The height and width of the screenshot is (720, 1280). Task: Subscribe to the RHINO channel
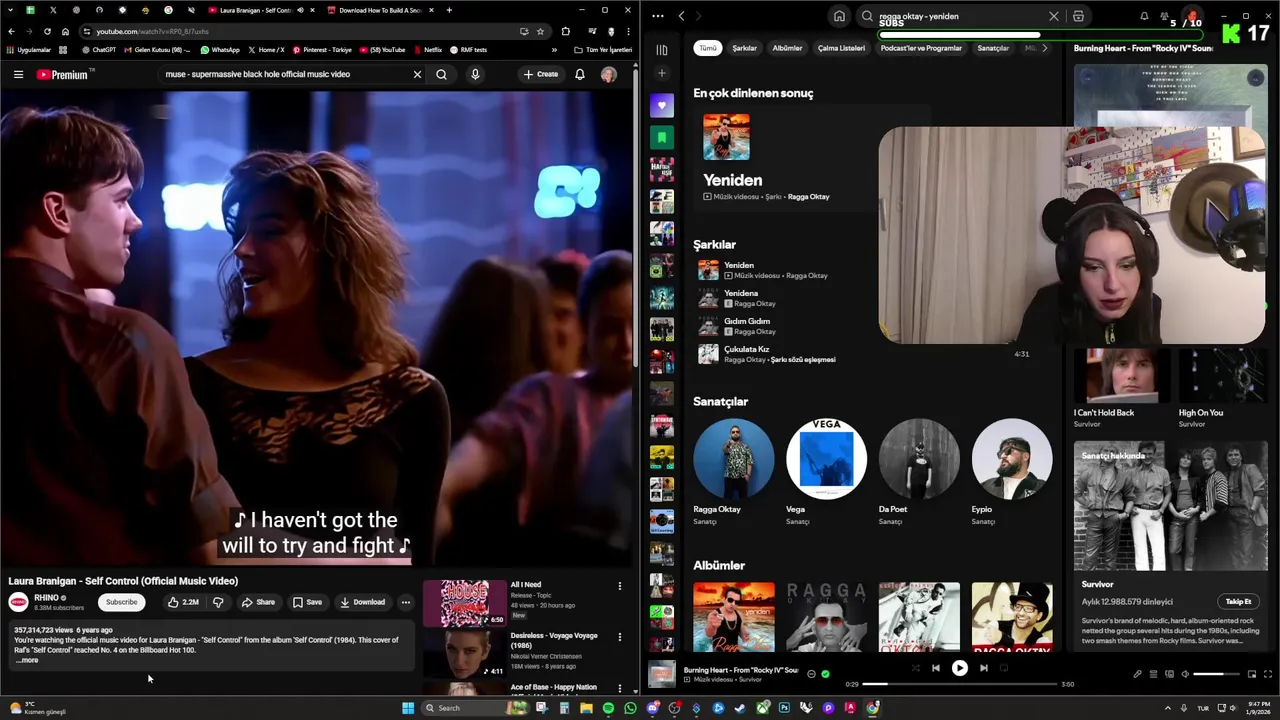[122, 602]
